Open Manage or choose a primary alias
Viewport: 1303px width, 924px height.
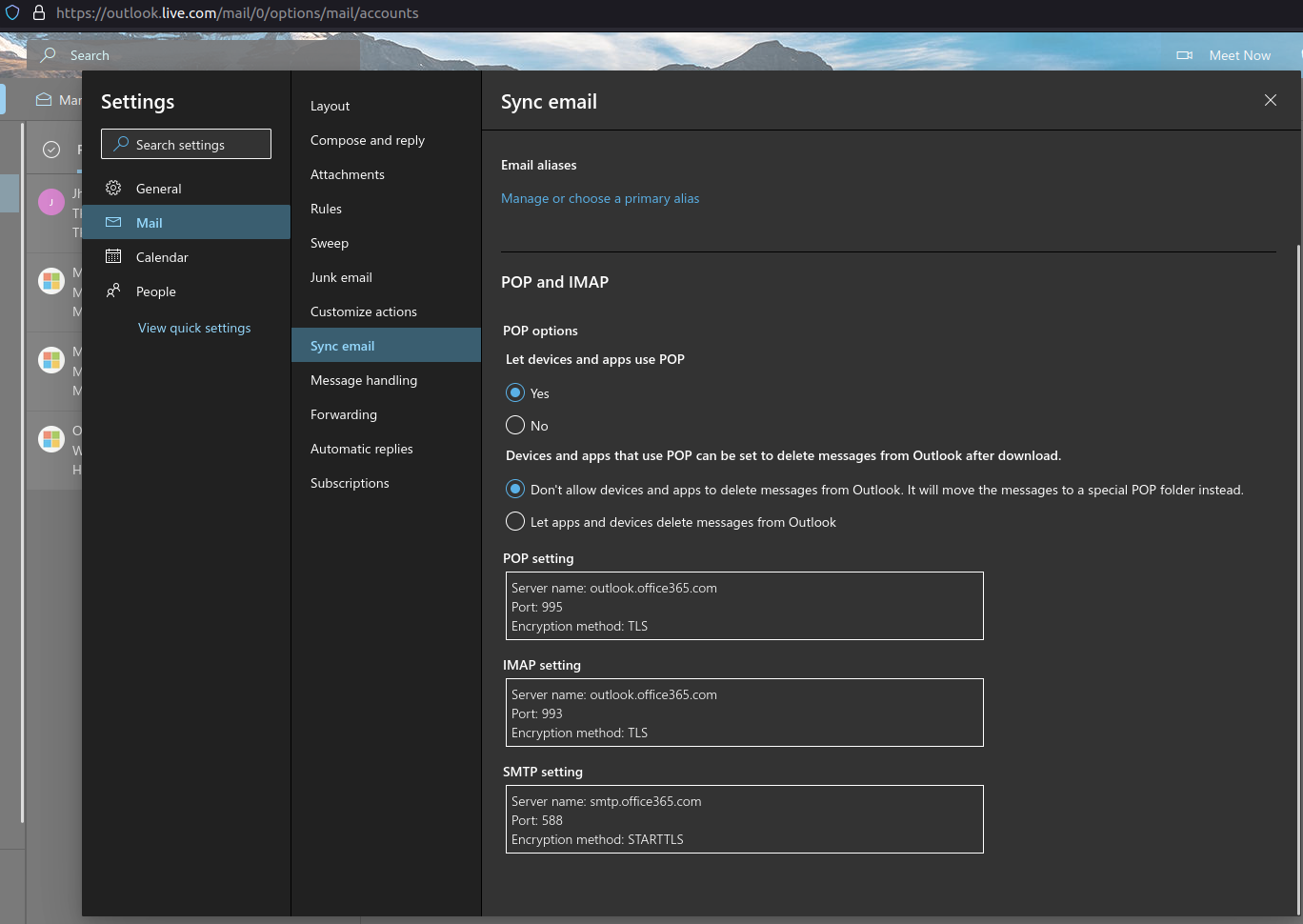[x=600, y=198]
